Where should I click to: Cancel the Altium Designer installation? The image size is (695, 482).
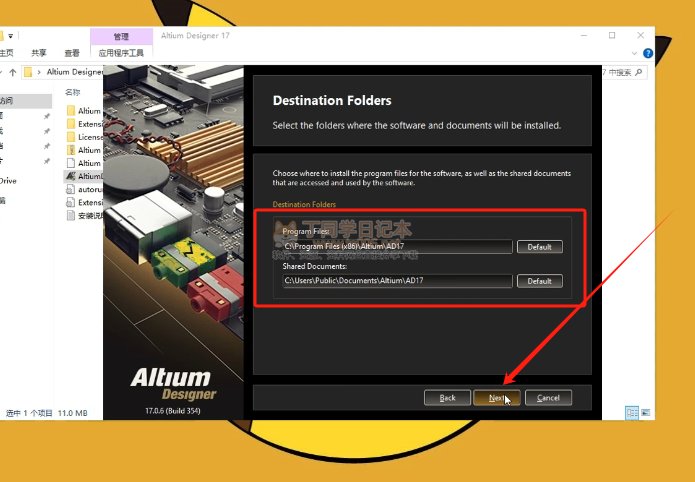point(548,398)
